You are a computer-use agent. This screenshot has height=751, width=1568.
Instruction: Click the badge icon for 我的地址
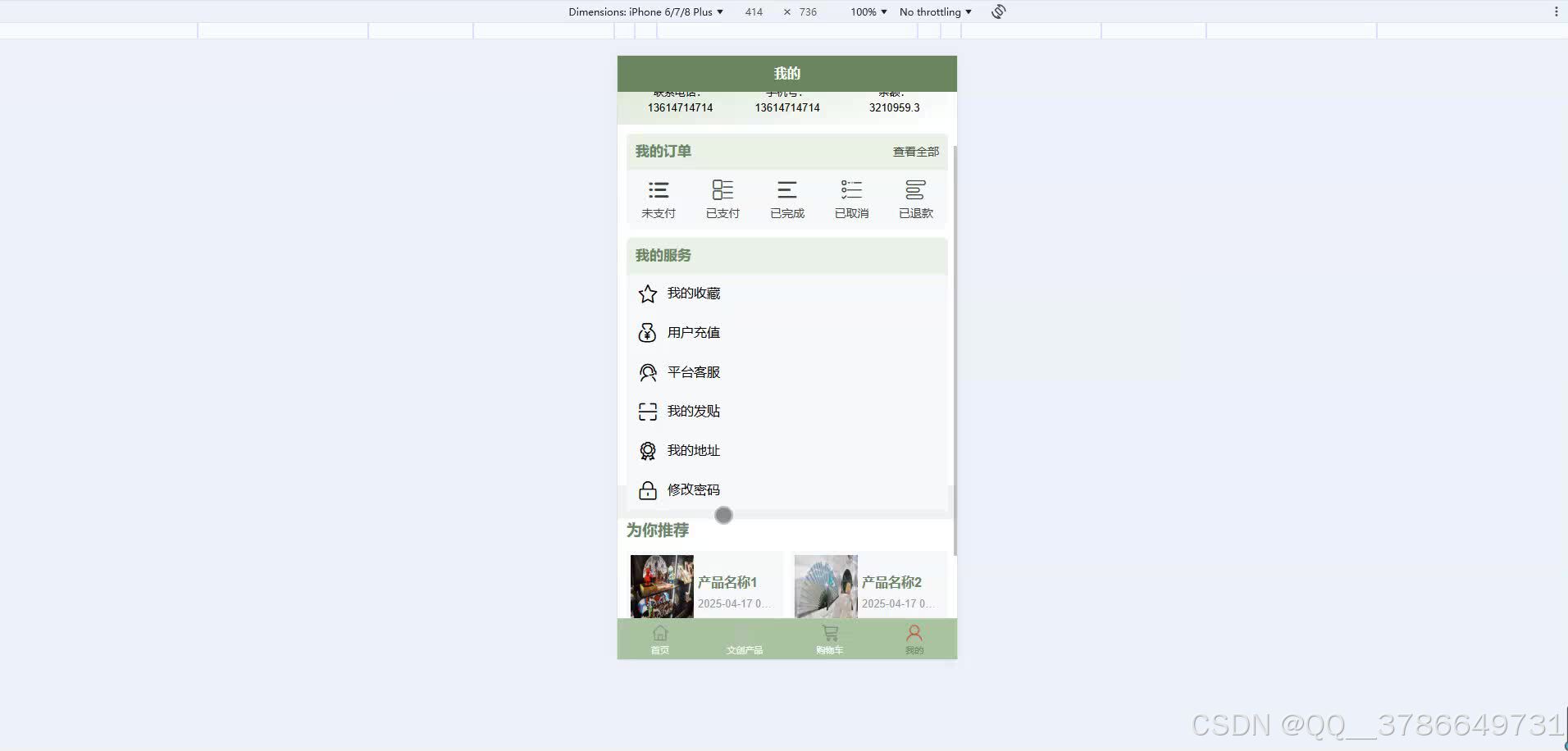click(x=648, y=451)
